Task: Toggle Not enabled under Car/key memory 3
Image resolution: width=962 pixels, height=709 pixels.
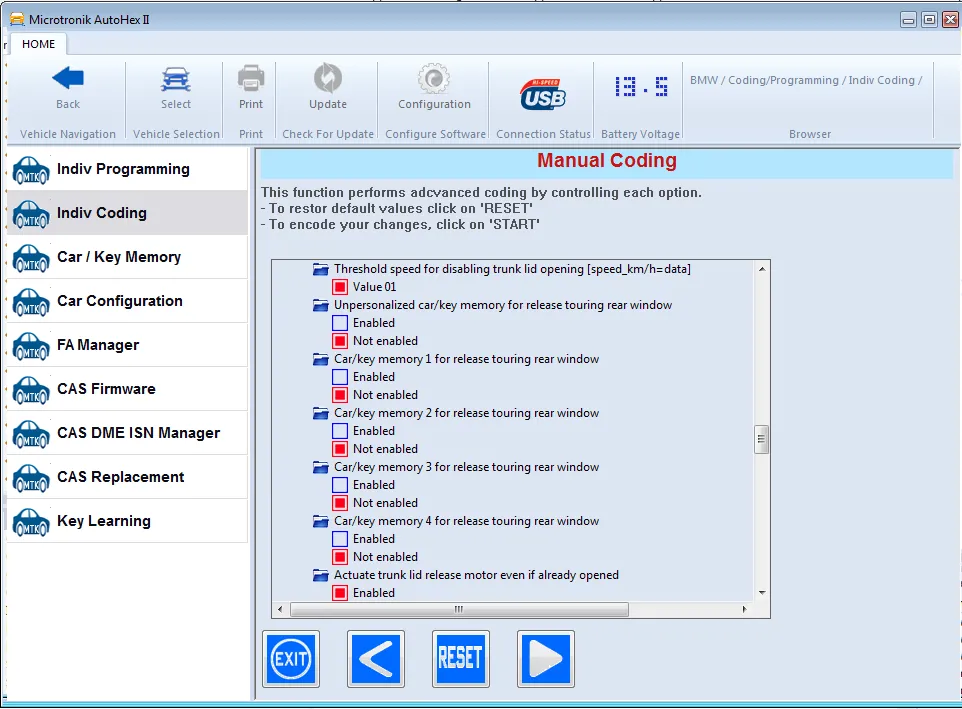Action: tap(340, 502)
